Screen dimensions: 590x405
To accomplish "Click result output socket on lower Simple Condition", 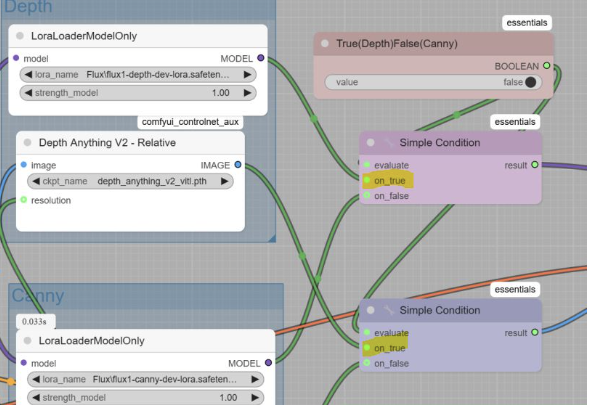I will point(535,332).
